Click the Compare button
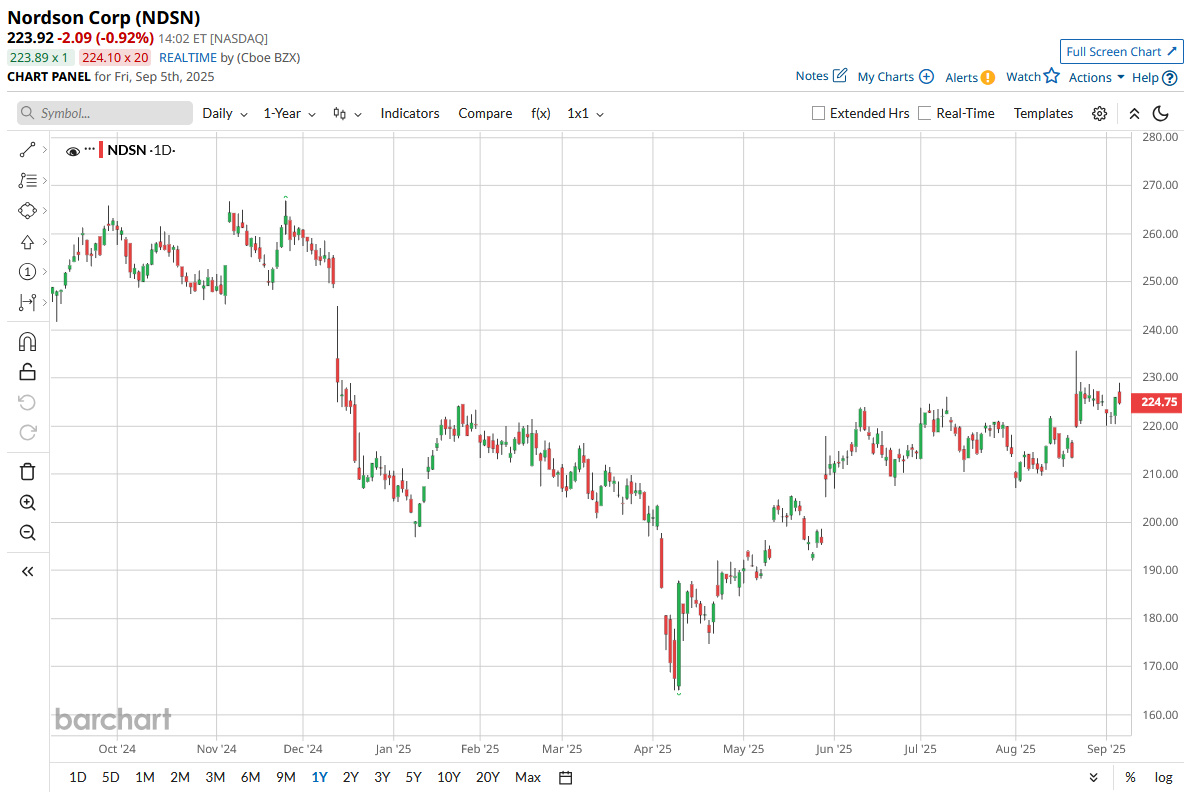Image resolution: width=1200 pixels, height=792 pixels. (485, 114)
